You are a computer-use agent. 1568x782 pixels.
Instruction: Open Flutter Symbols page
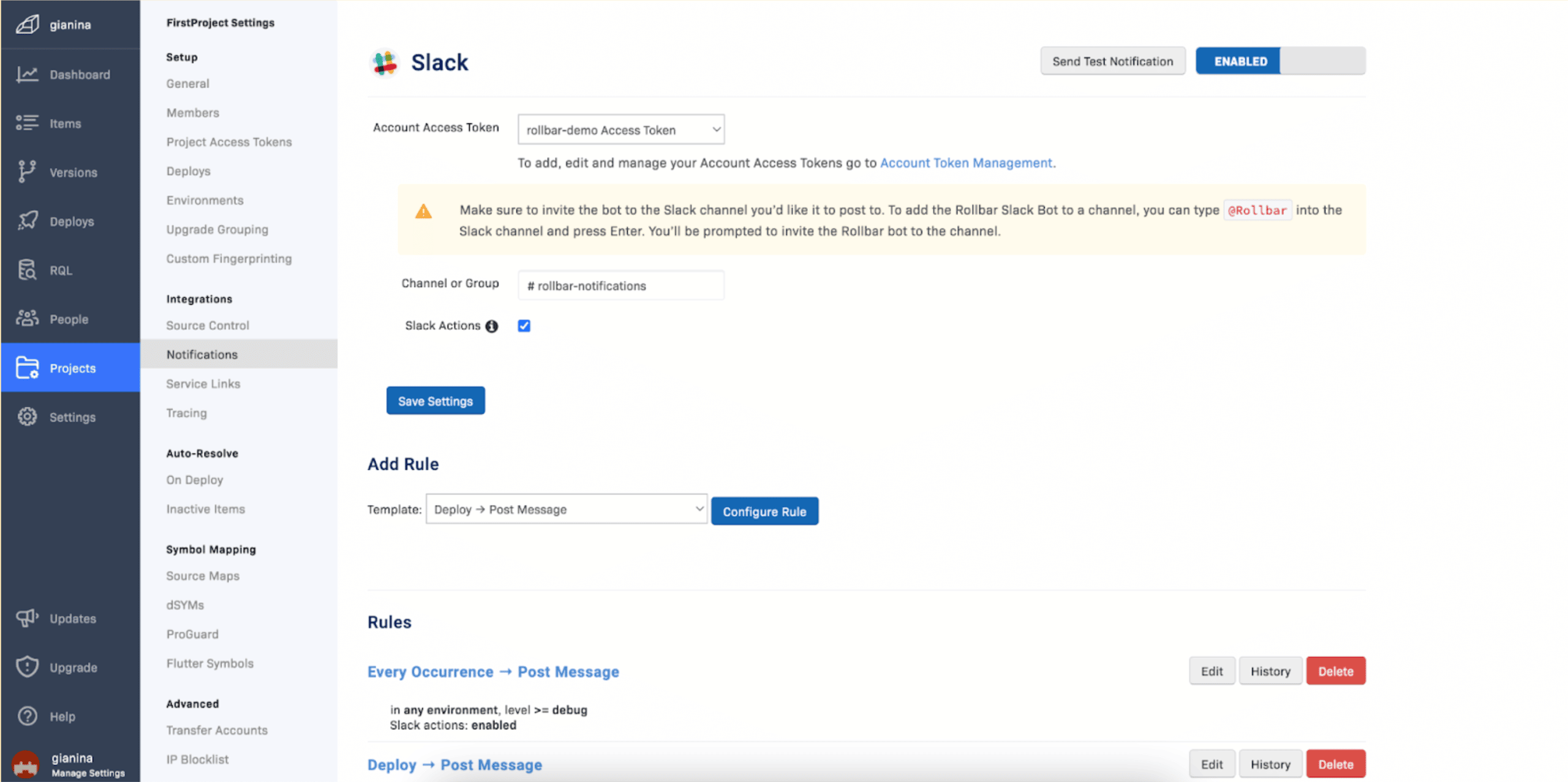pyautogui.click(x=210, y=664)
